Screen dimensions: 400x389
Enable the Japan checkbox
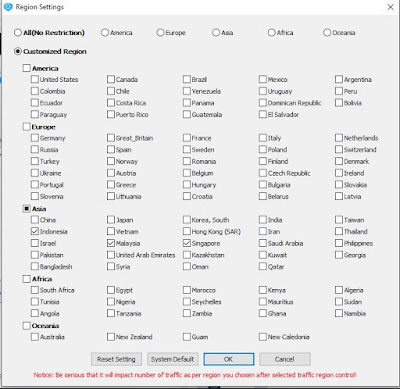click(111, 220)
